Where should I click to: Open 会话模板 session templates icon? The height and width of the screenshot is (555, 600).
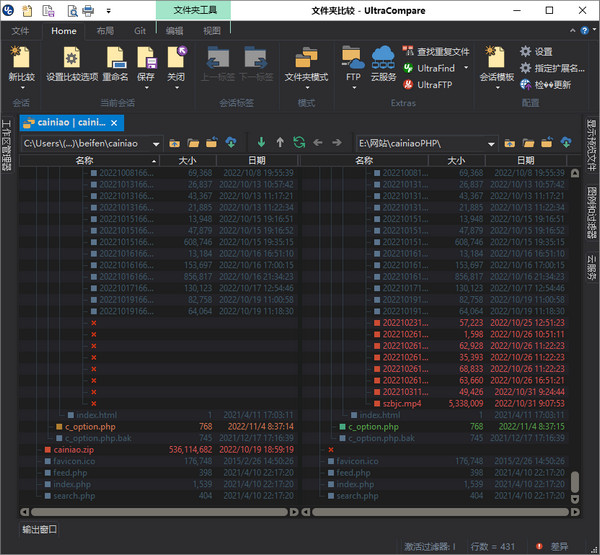click(496, 57)
